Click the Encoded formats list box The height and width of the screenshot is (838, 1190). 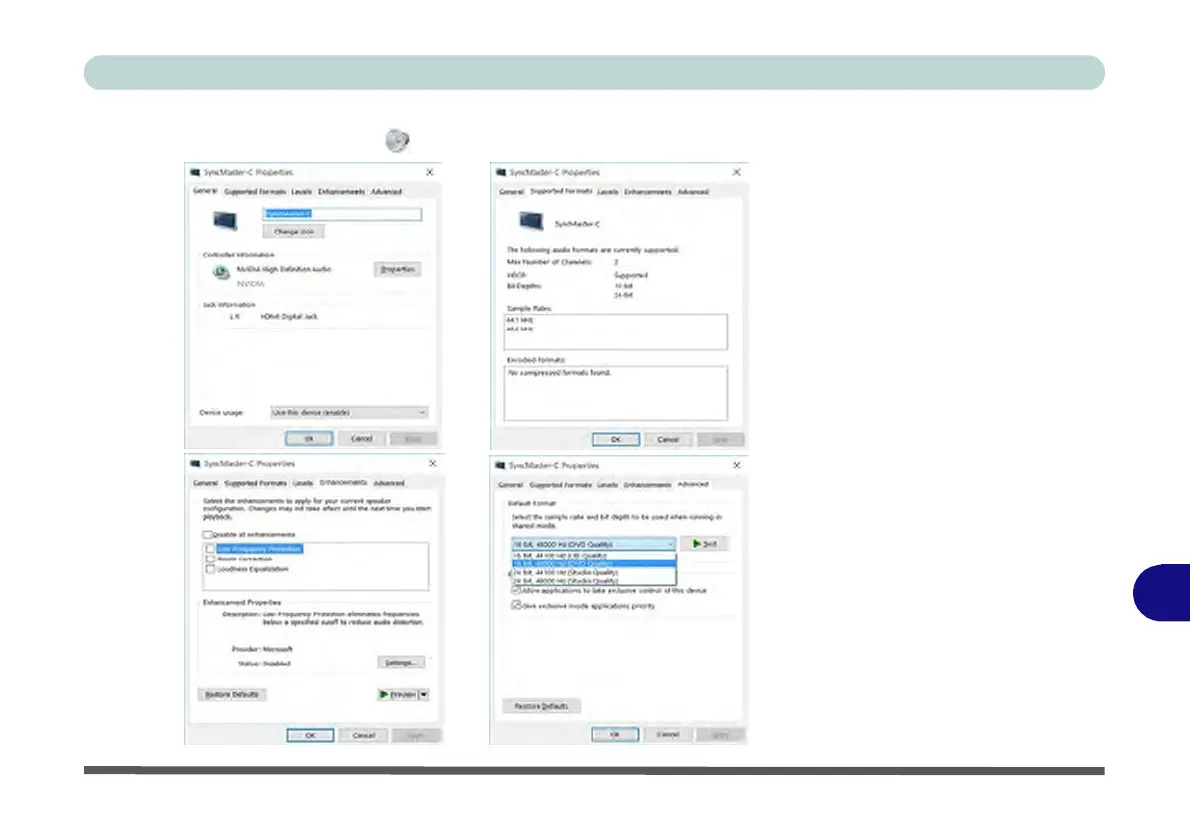tap(615, 393)
